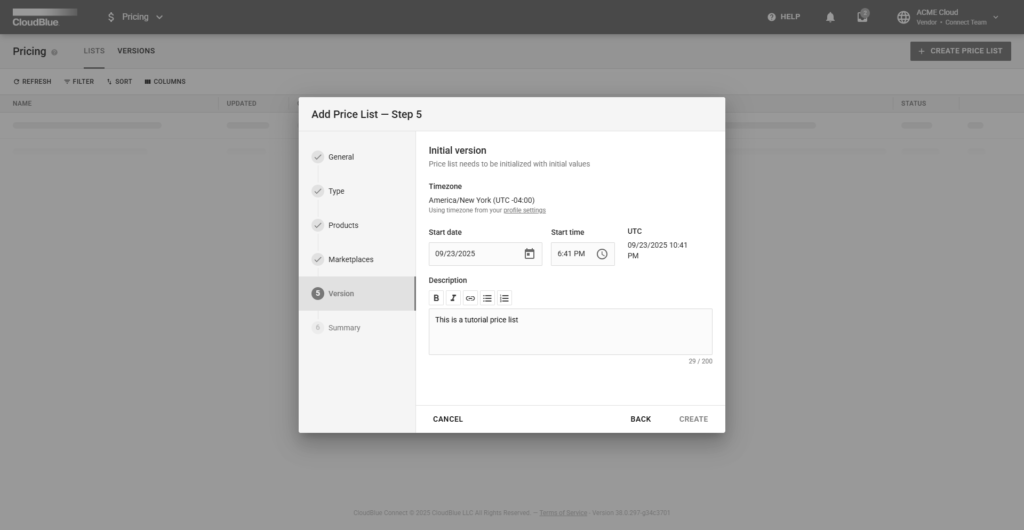The height and width of the screenshot is (530, 1024).
Task: Open the notifications bell
Action: tap(830, 17)
